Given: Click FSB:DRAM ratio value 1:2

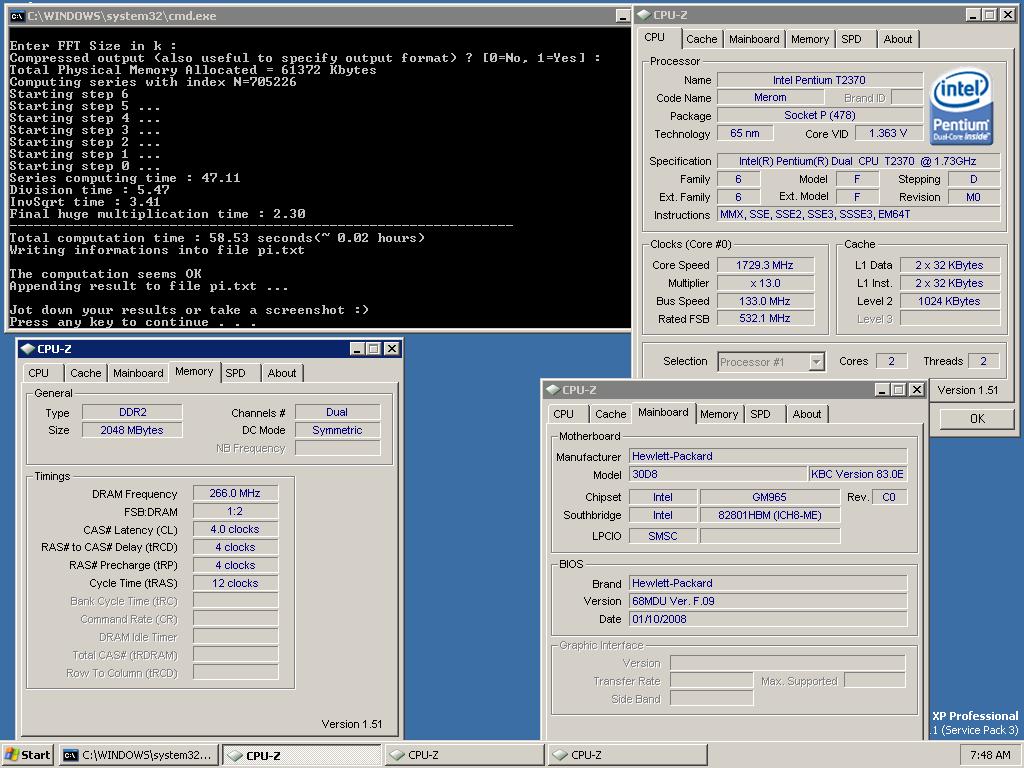Looking at the screenshot, I should pos(235,511).
